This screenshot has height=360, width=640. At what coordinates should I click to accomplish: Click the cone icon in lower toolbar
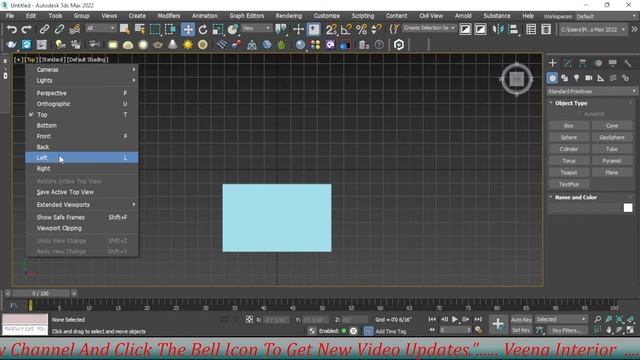(173, 44)
